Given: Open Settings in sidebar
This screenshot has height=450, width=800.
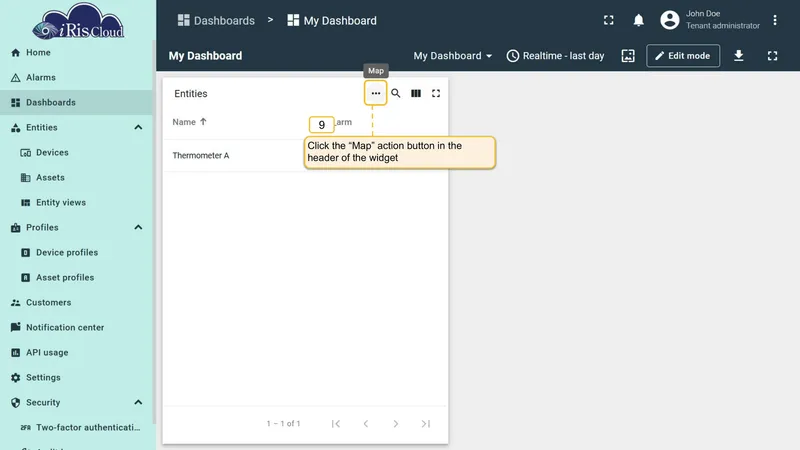Looking at the screenshot, I should click(x=76, y=378).
